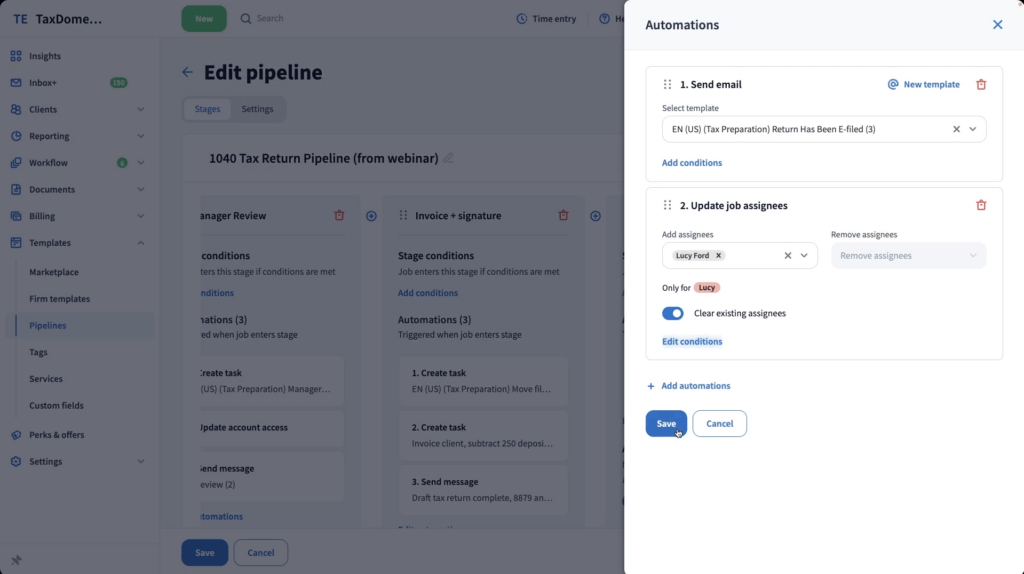Open the Select template dropdown
Image resolution: width=1024 pixels, height=574 pixels.
(972, 129)
